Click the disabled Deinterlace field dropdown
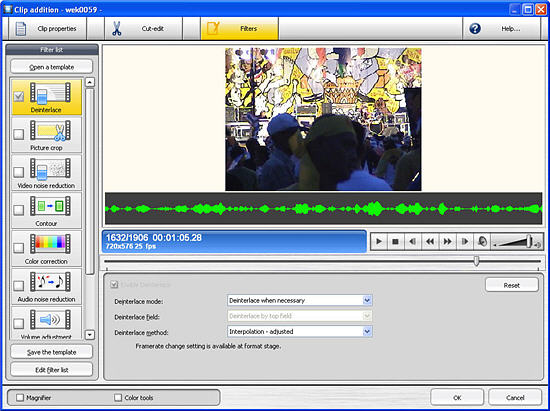Viewport: 550px width, 411px height. (x=300, y=316)
